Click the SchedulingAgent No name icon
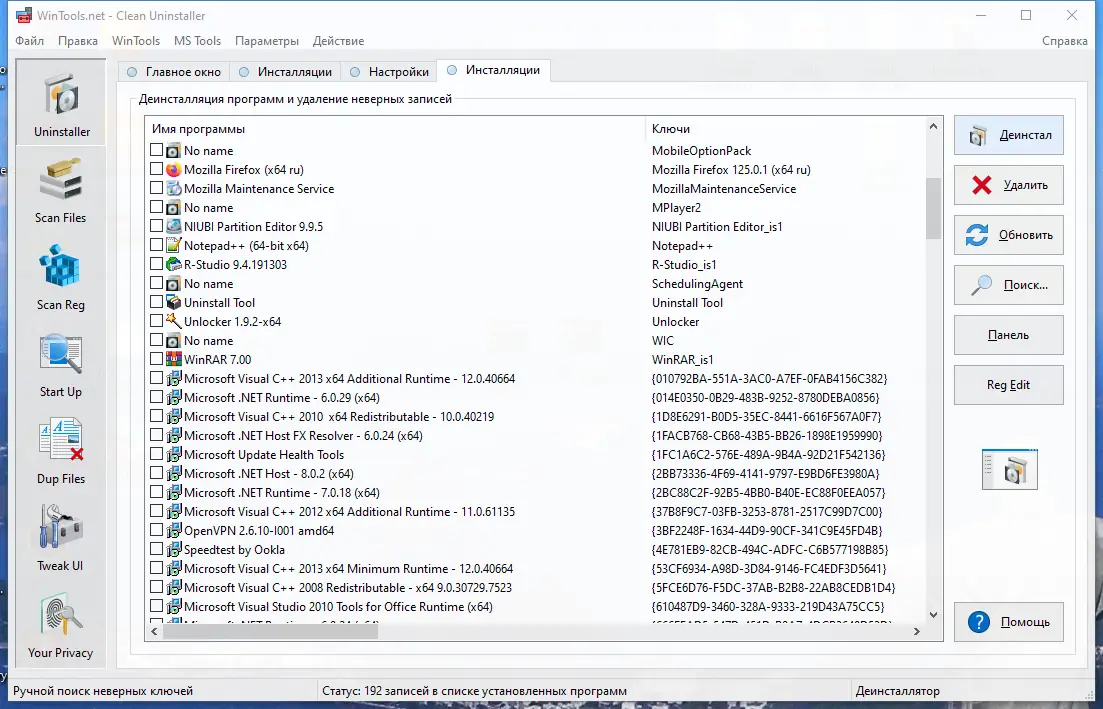Viewport: 1103px width, 709px height. (x=173, y=283)
